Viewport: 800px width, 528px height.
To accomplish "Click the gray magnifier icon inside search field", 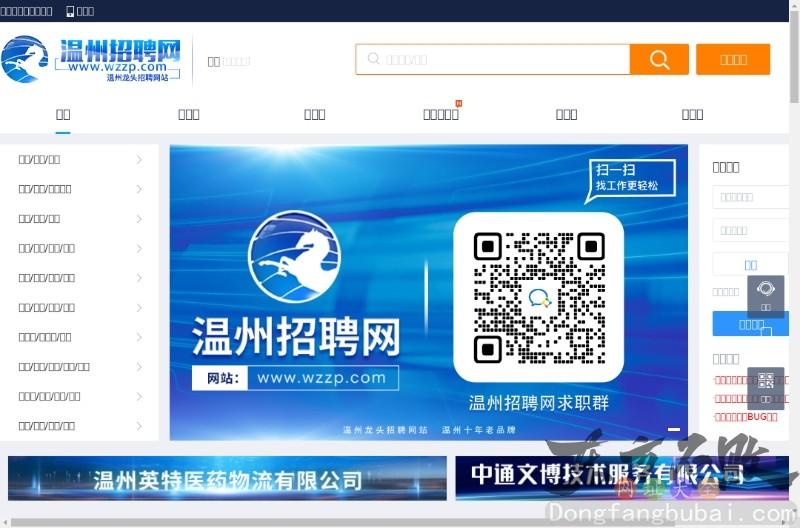I will click(373, 59).
